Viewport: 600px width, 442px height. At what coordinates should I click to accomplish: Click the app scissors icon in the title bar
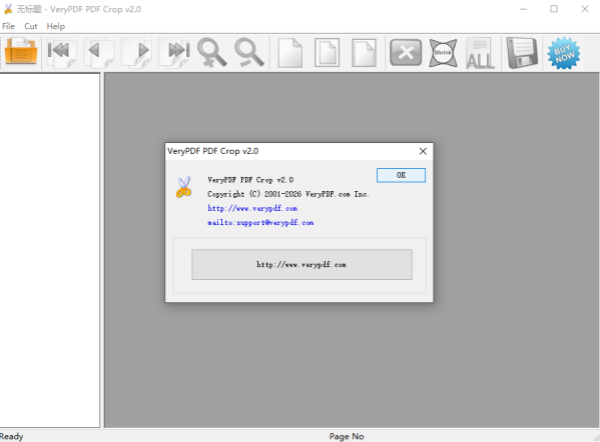point(8,9)
